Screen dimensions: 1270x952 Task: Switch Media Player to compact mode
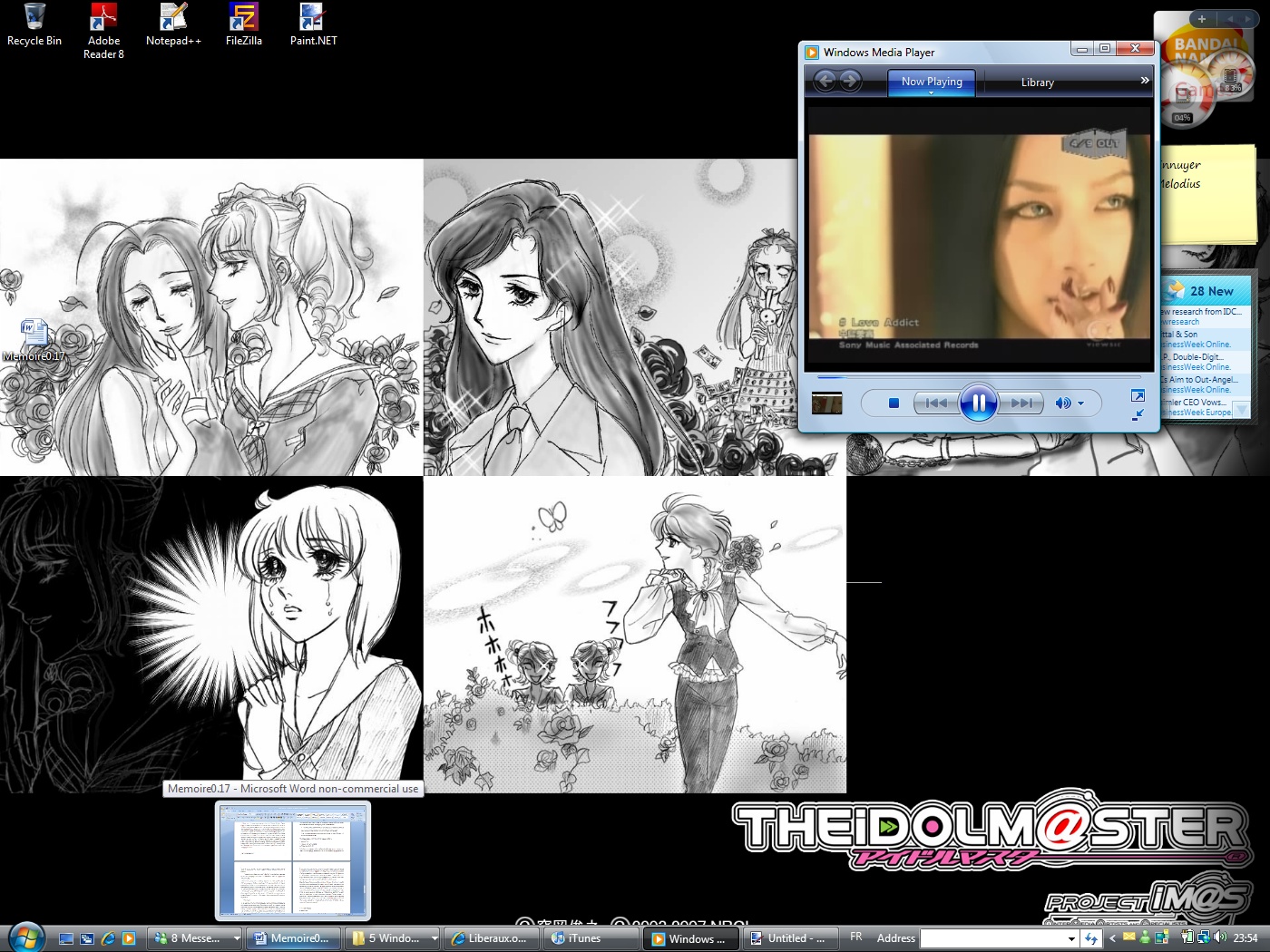tap(1138, 415)
